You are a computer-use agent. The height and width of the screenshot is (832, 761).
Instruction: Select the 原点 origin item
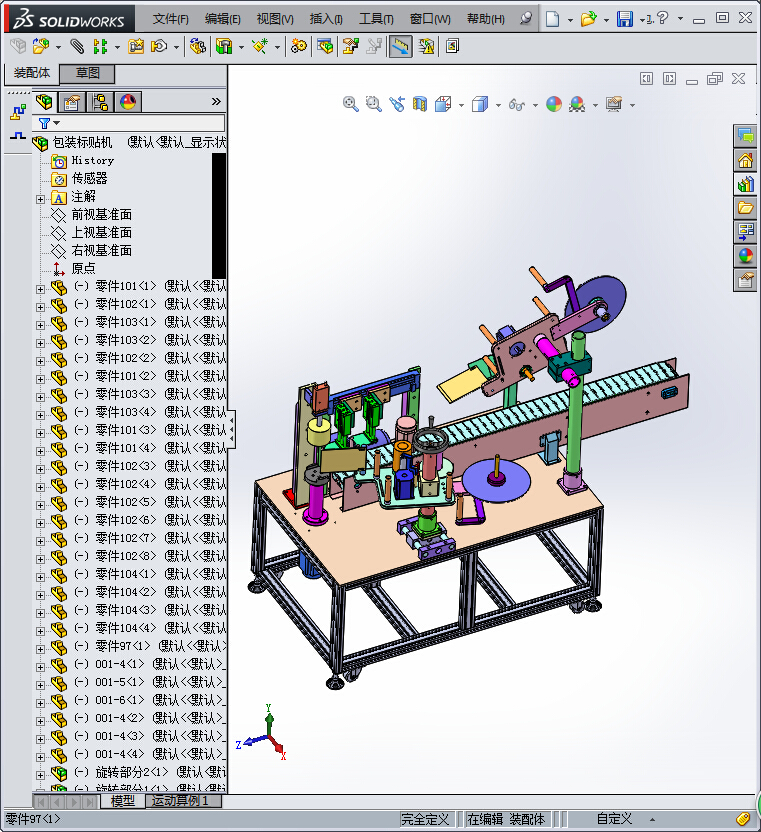click(83, 269)
